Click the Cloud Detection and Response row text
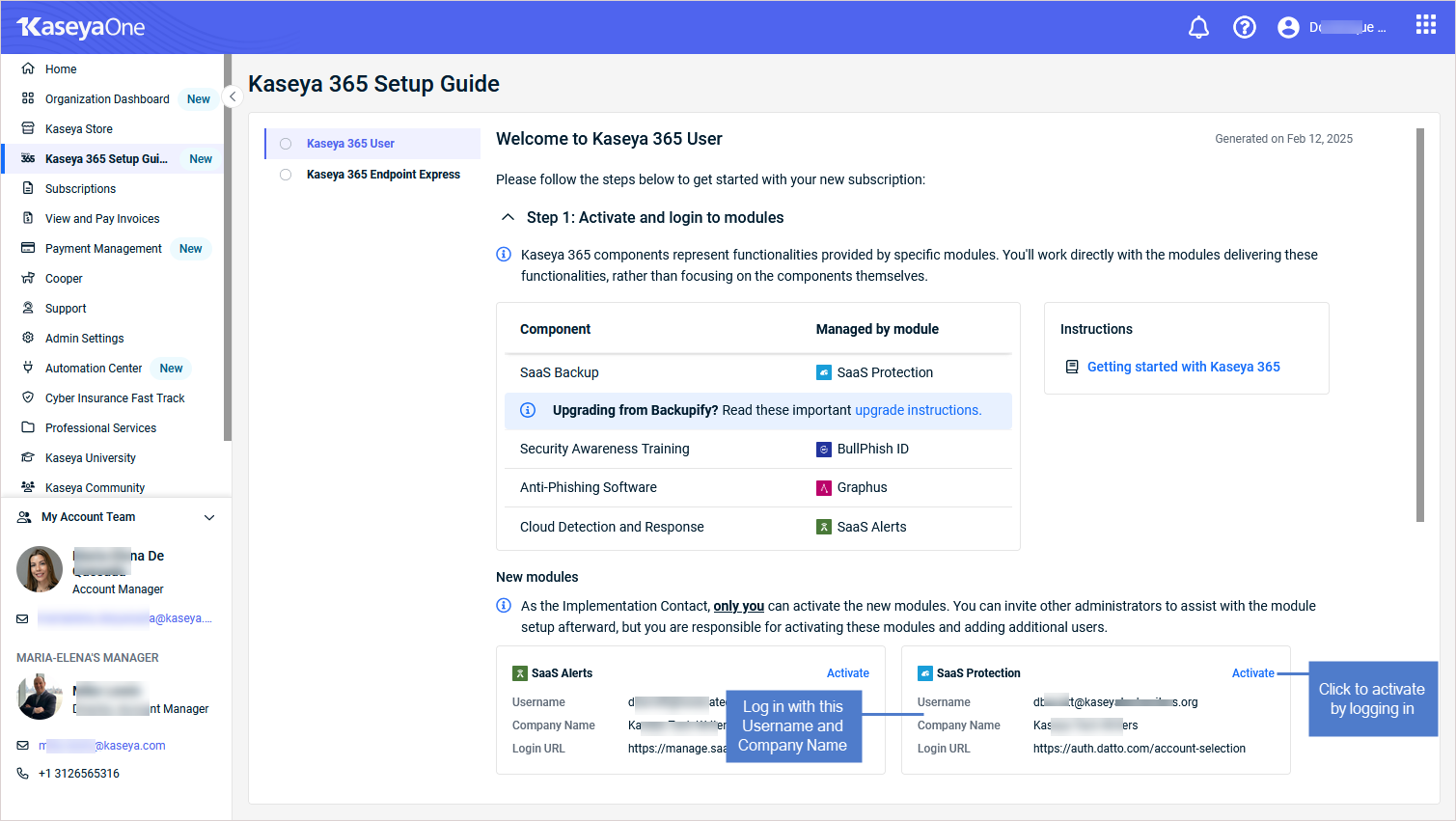The image size is (1456, 821). pos(612,527)
